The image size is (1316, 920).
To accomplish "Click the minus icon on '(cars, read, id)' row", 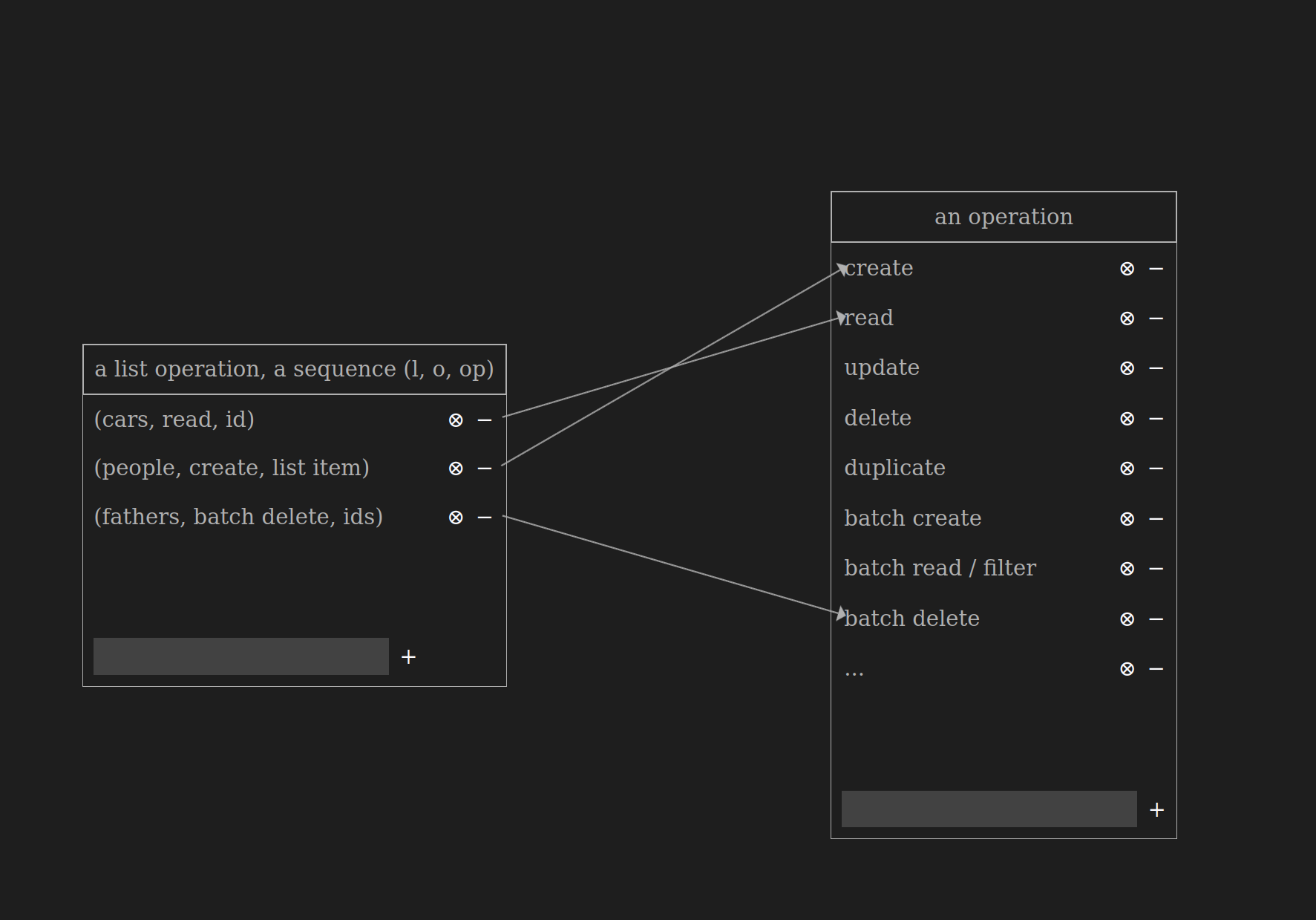I will click(x=485, y=420).
